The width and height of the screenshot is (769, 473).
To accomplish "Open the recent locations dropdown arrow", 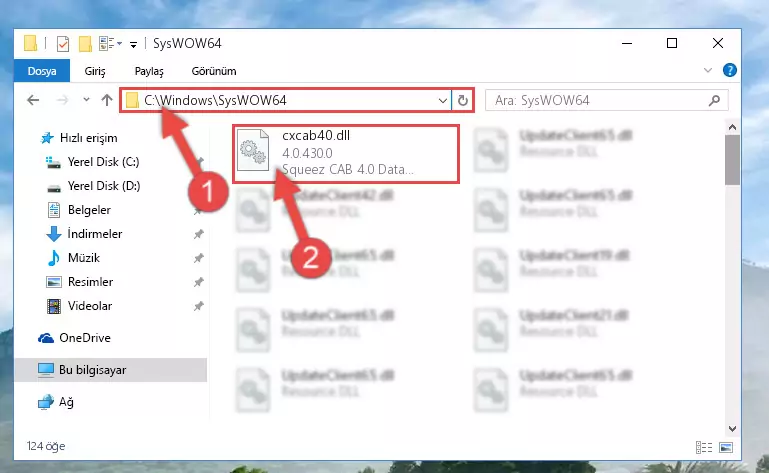I will tap(86, 100).
